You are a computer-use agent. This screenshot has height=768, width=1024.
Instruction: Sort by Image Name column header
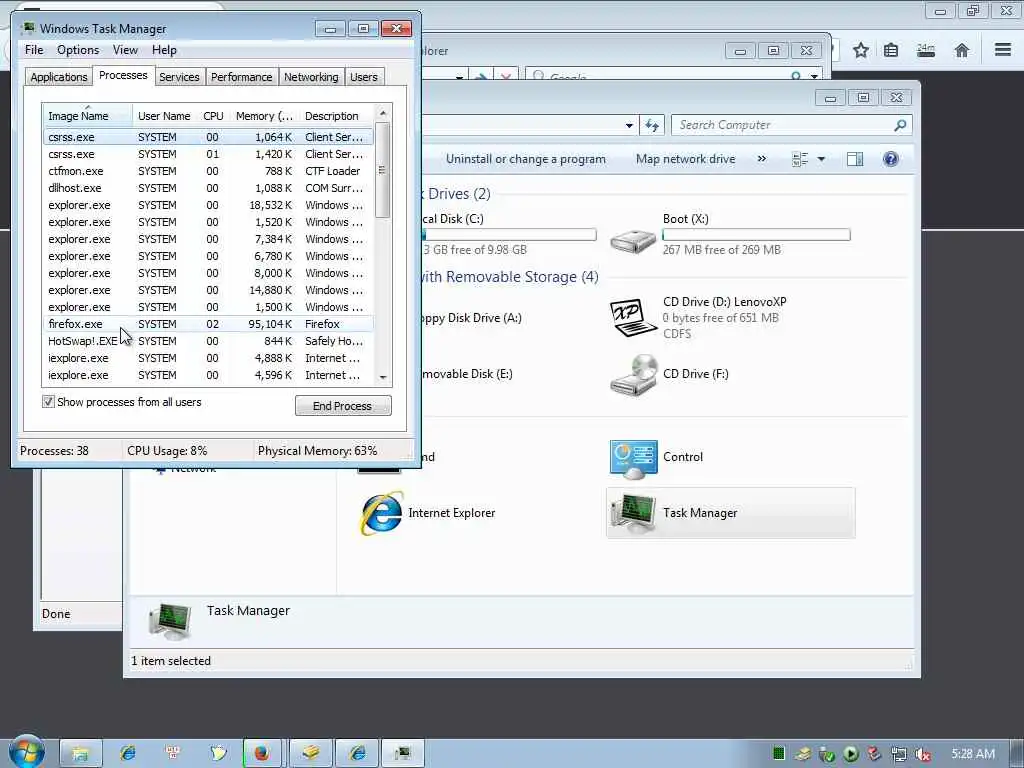click(87, 116)
